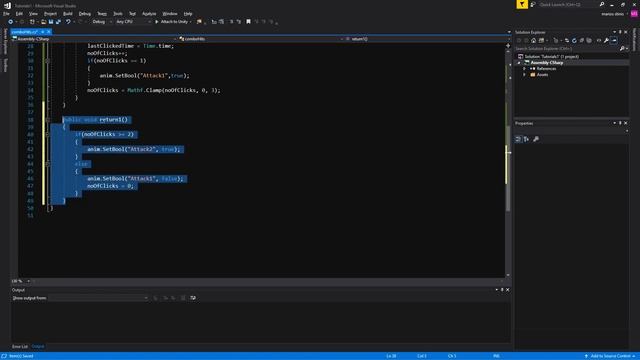Open the return1() member navigation dropdown
Viewport: 640px width, 360px height.
426,39
